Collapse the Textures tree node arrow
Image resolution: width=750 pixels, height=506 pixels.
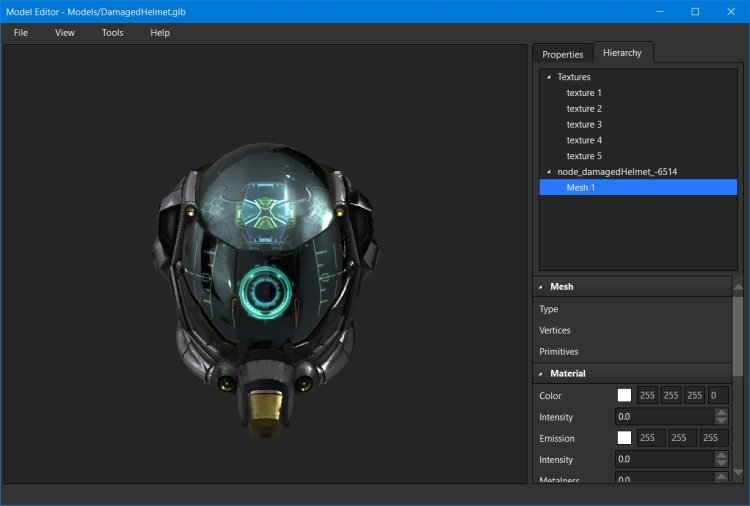(x=547, y=77)
